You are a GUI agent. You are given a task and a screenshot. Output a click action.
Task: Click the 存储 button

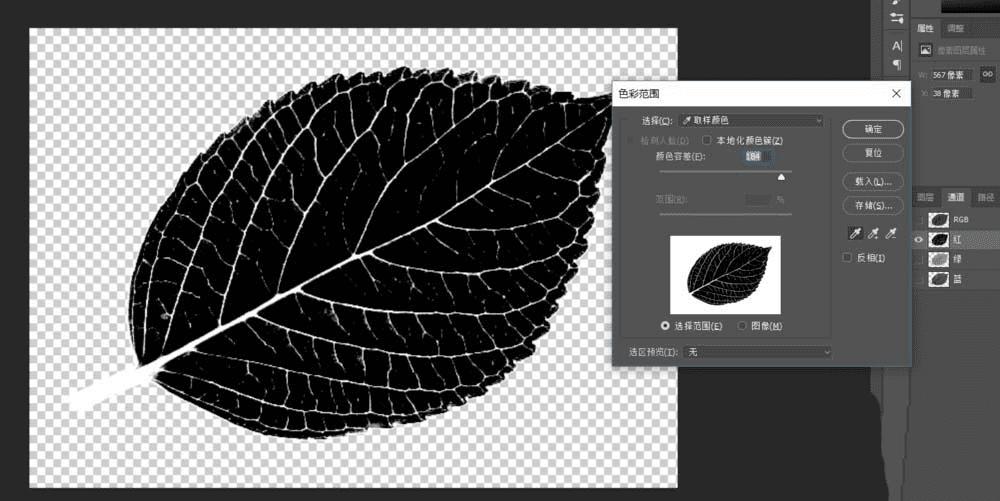(873, 205)
